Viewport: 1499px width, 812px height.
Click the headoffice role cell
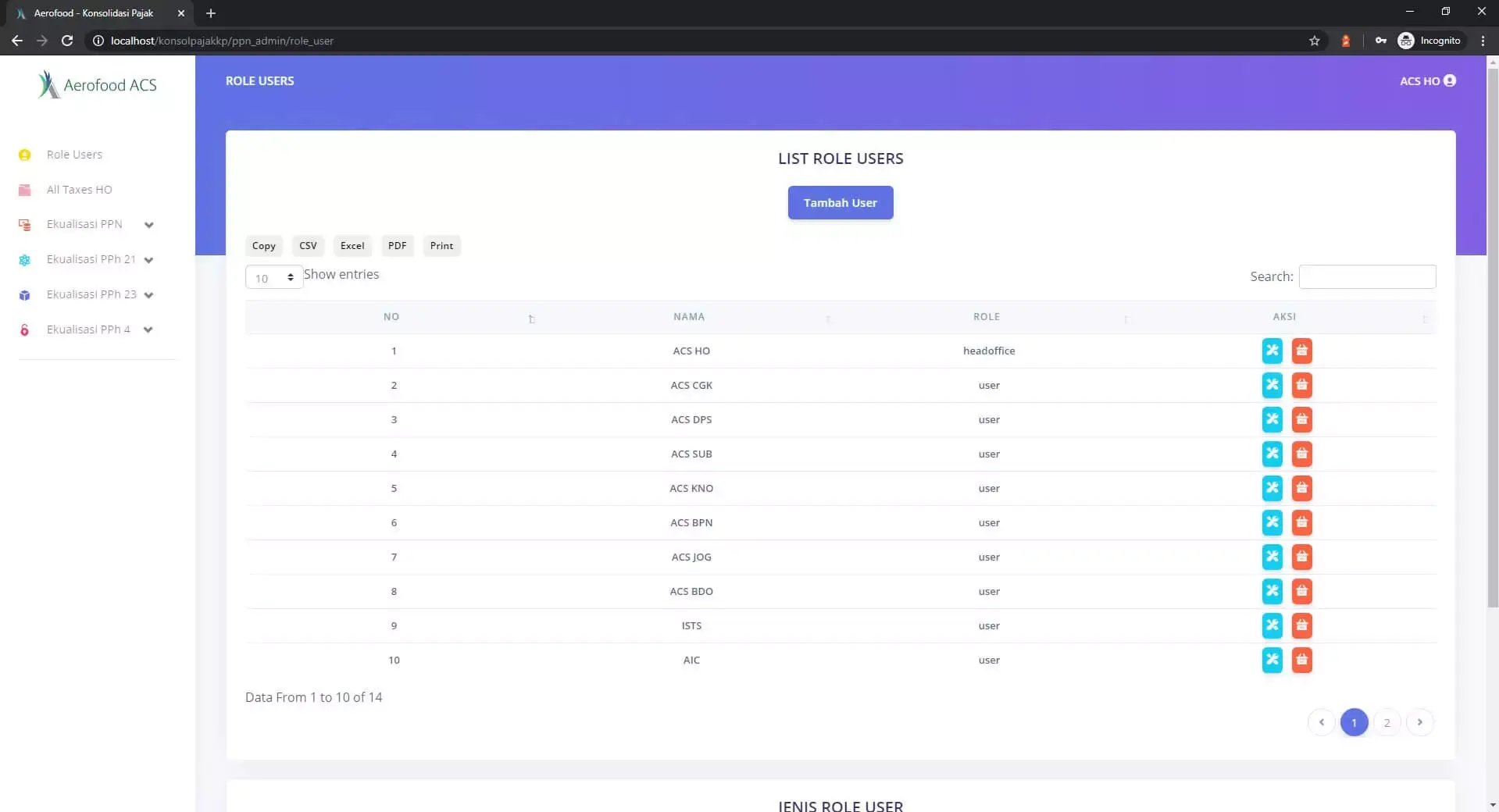pos(989,351)
